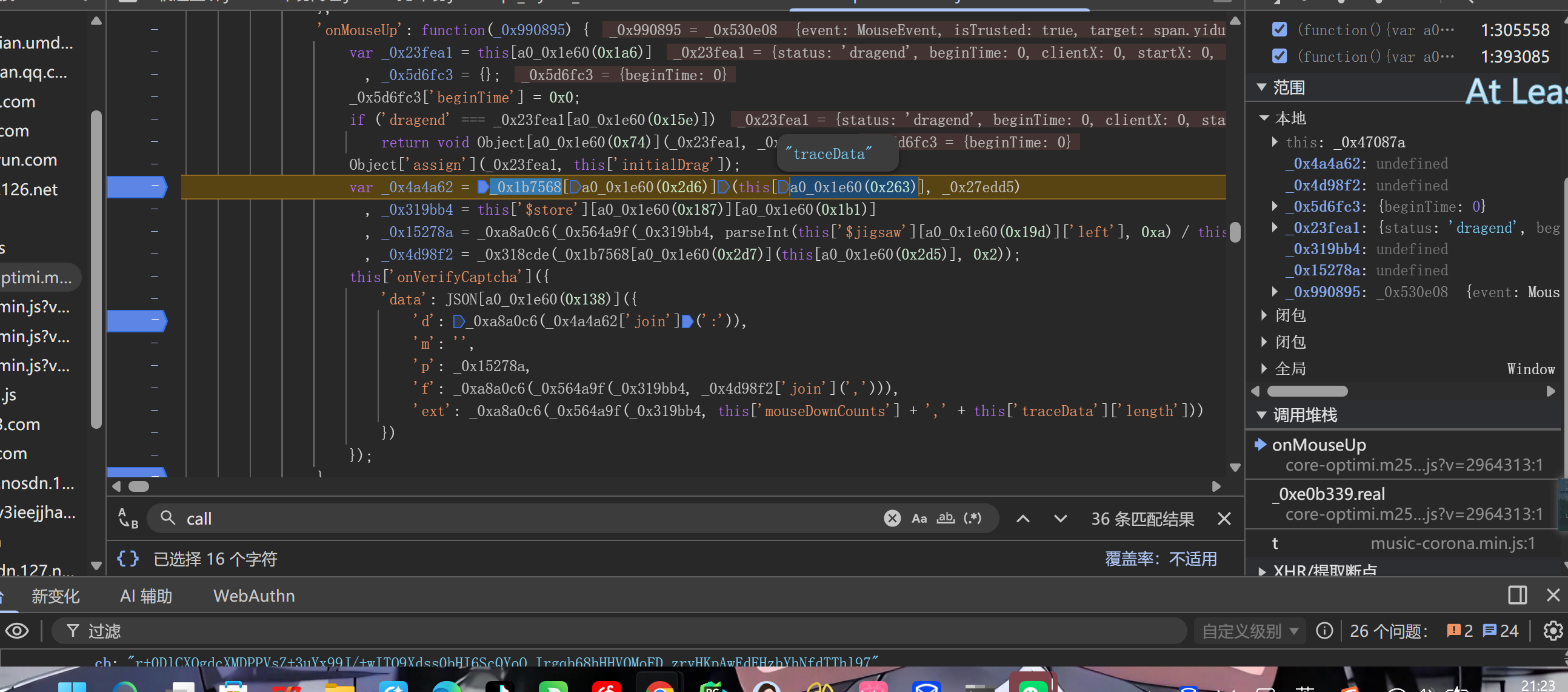This screenshot has height=692, width=1568.
Task: Toggle inline breakpoint before (':')
Action: pos(687,321)
